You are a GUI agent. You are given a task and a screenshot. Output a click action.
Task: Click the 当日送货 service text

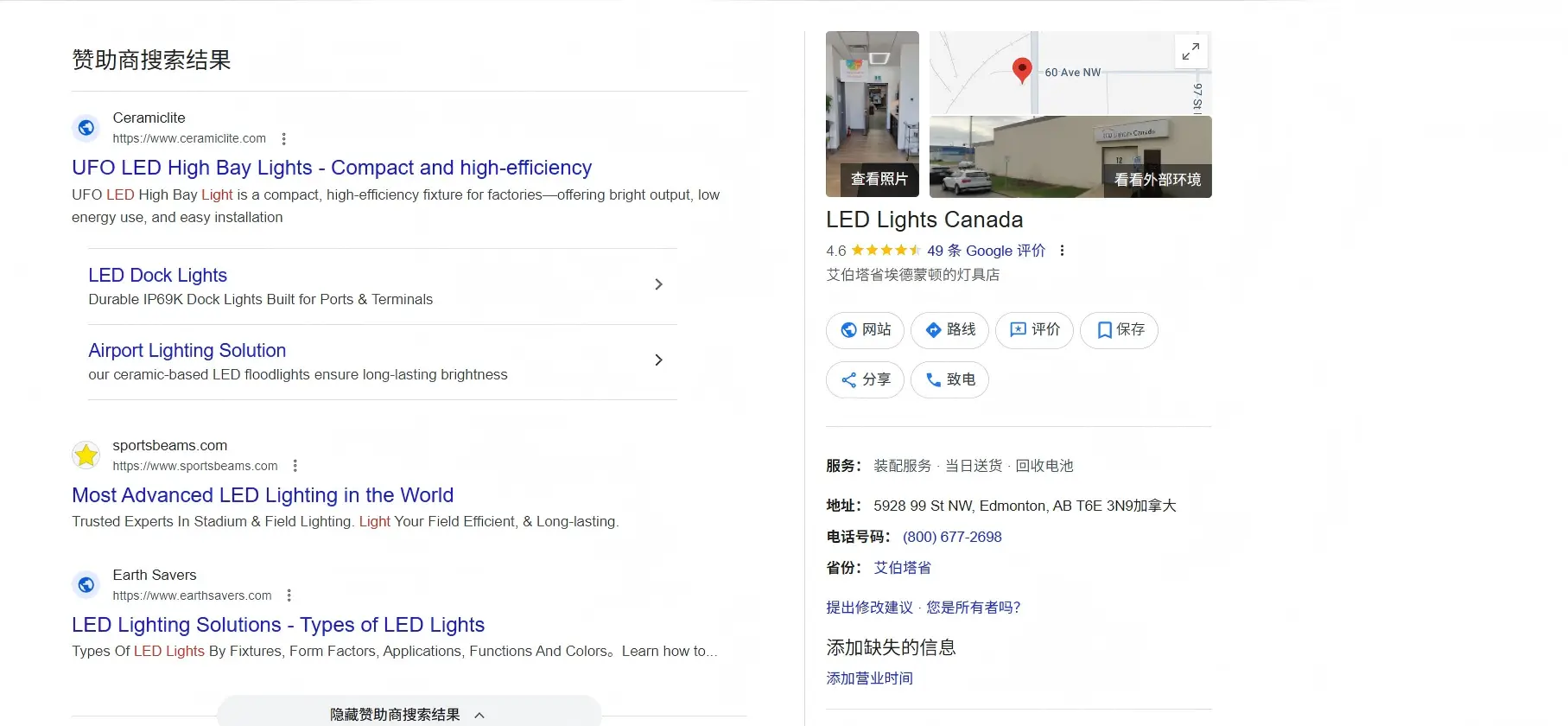click(x=974, y=466)
